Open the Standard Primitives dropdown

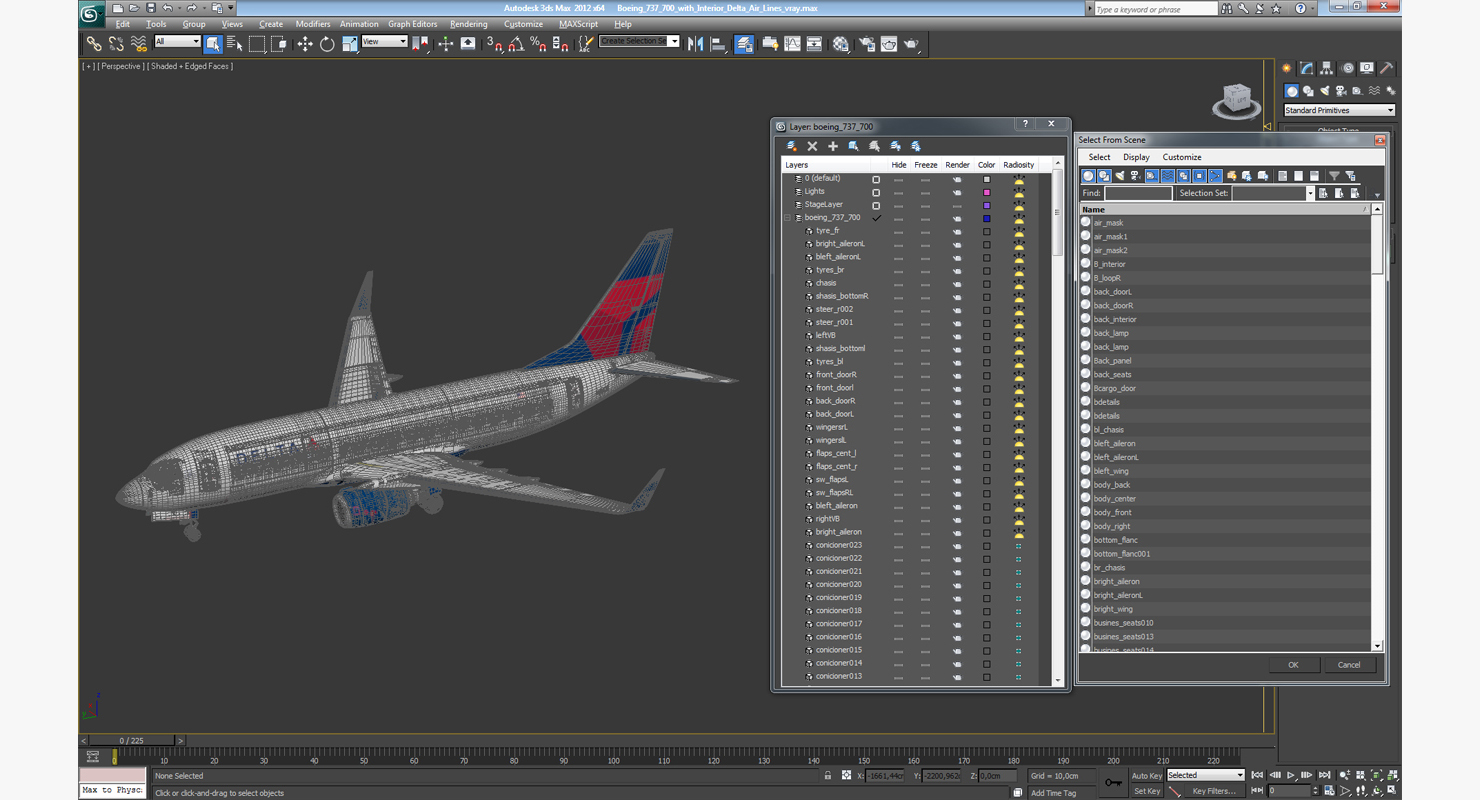pos(1339,110)
